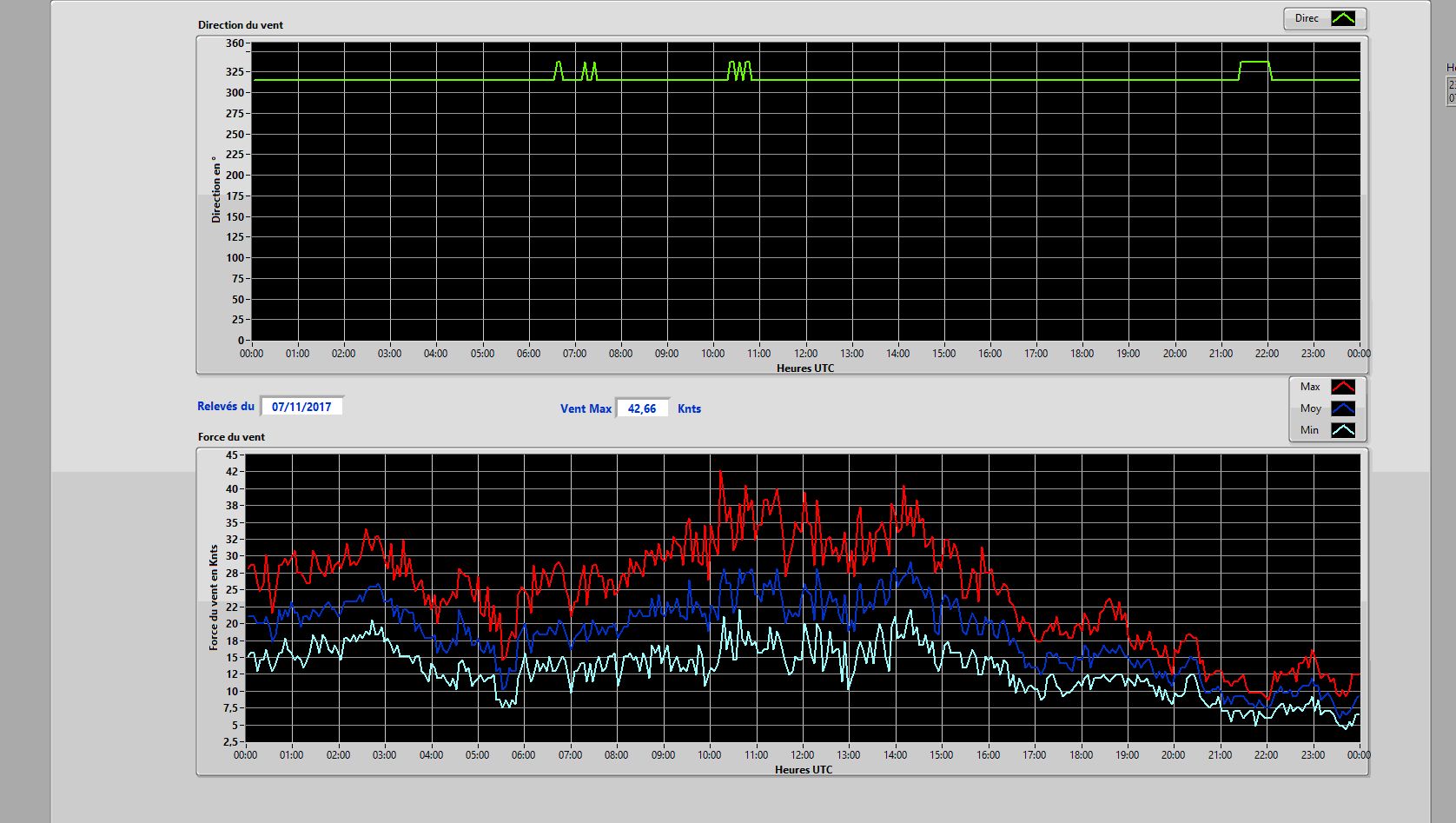Click the red Max plot legend icon
1456x823 pixels.
point(1343,387)
